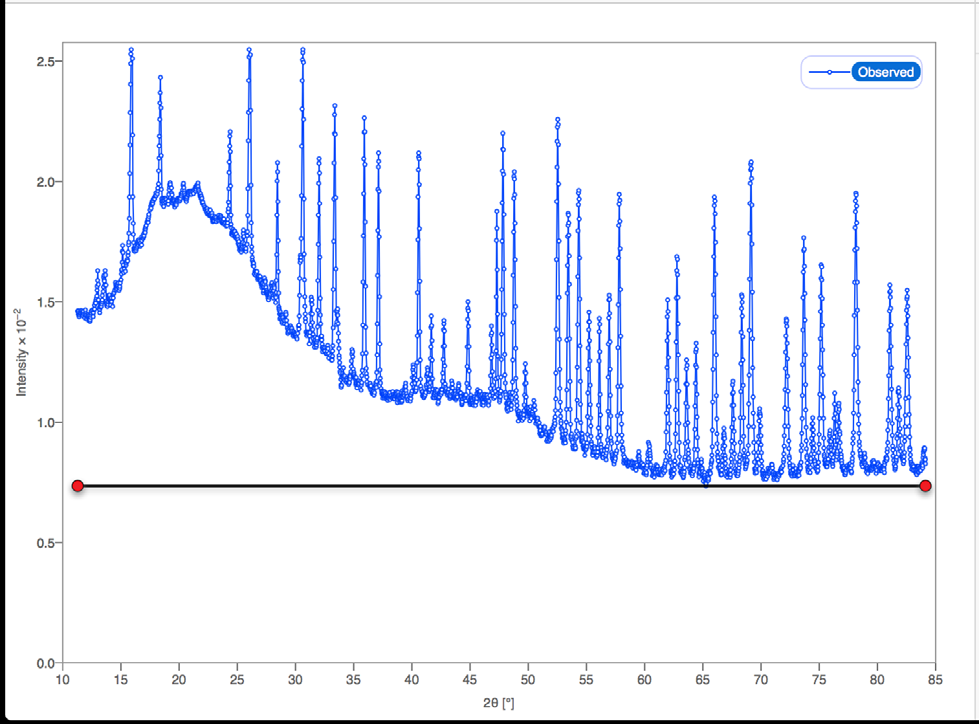Click the peak top near 78°
Screen dimensions: 979x724
pyautogui.click(x=855, y=194)
